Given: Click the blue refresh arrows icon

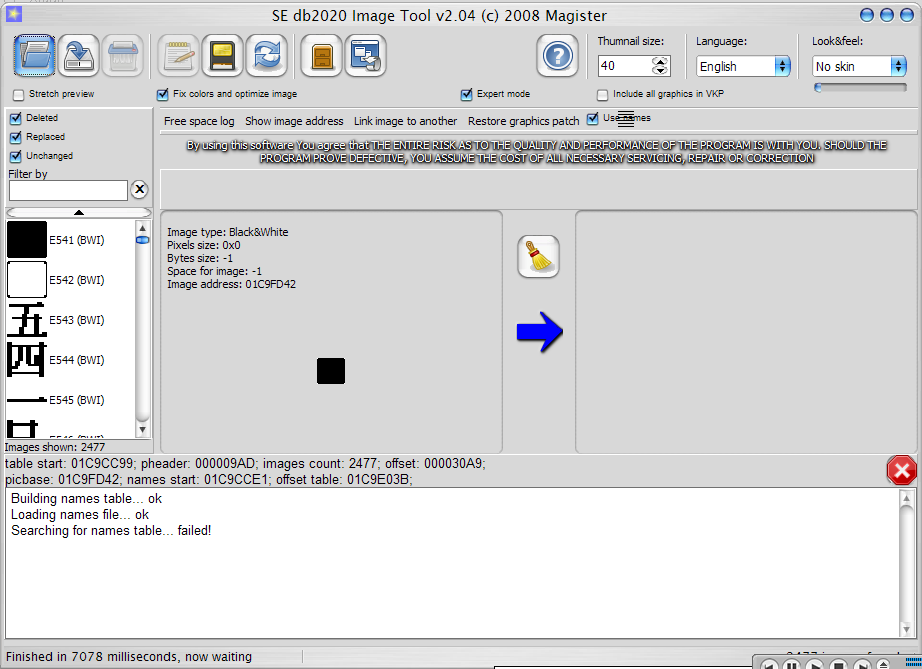Looking at the screenshot, I should (x=266, y=55).
